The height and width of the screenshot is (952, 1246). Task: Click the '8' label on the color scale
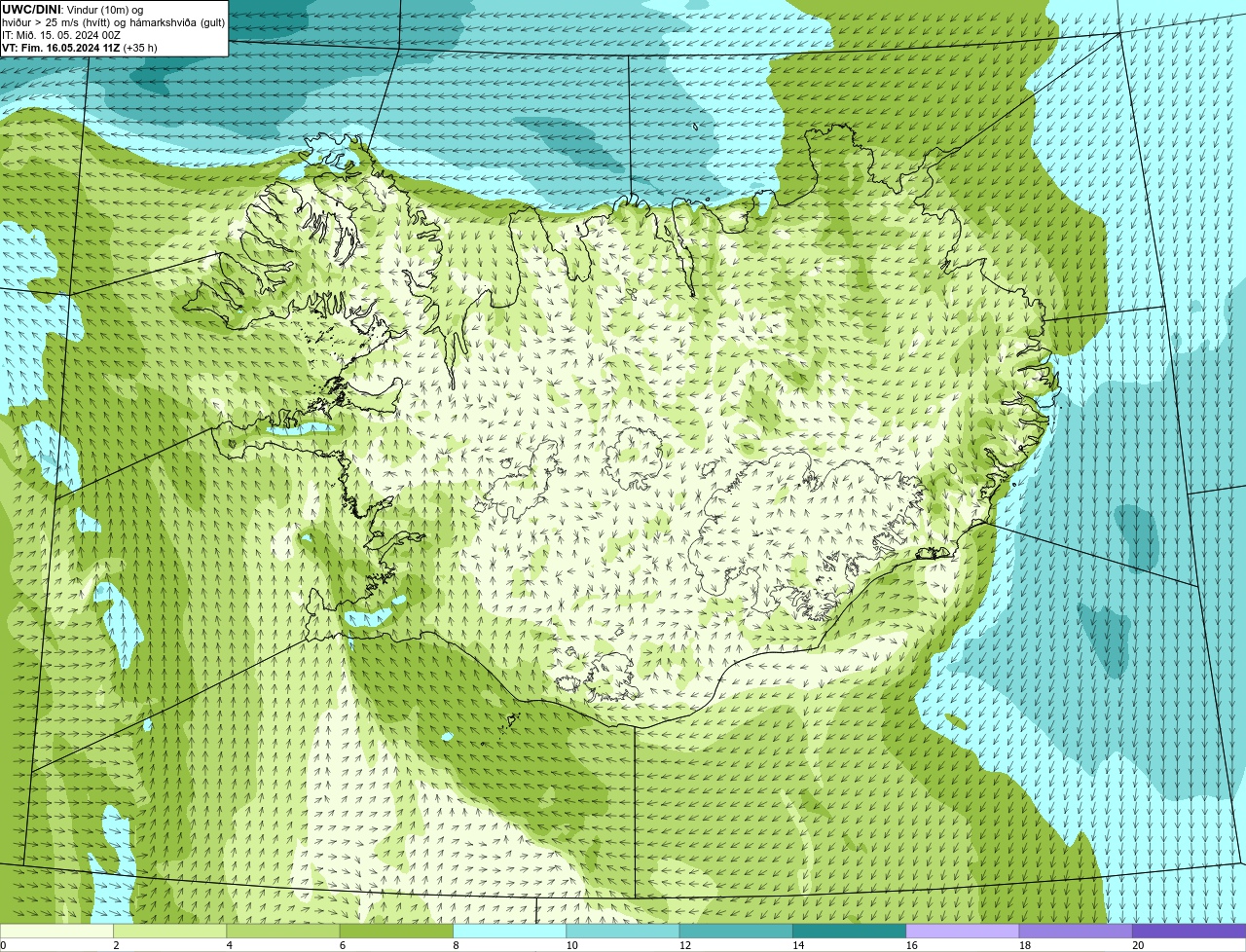pyautogui.click(x=456, y=945)
